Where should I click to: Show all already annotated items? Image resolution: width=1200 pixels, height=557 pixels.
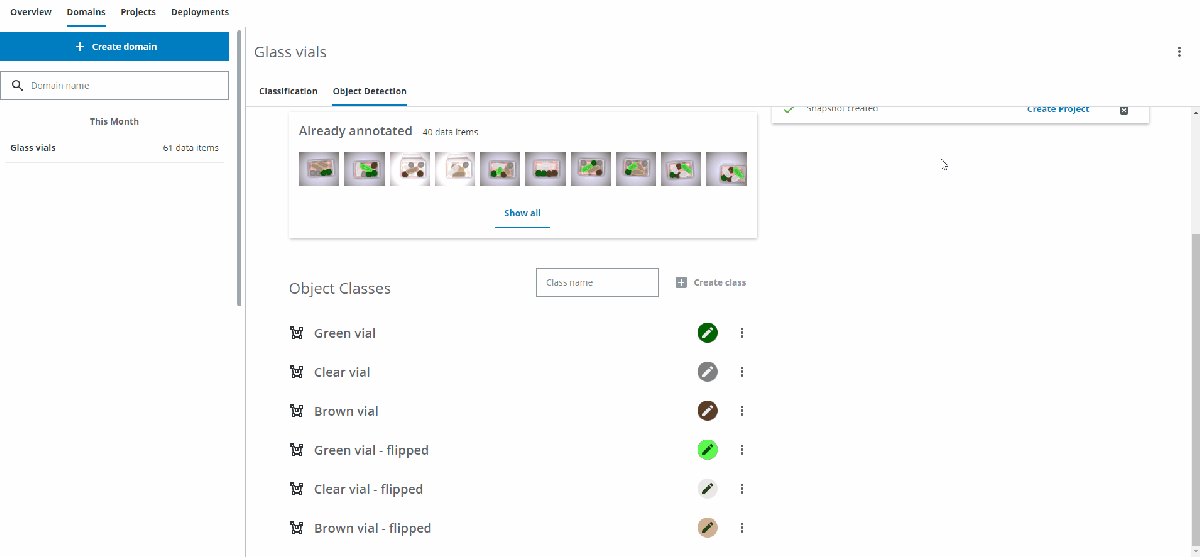click(x=522, y=213)
